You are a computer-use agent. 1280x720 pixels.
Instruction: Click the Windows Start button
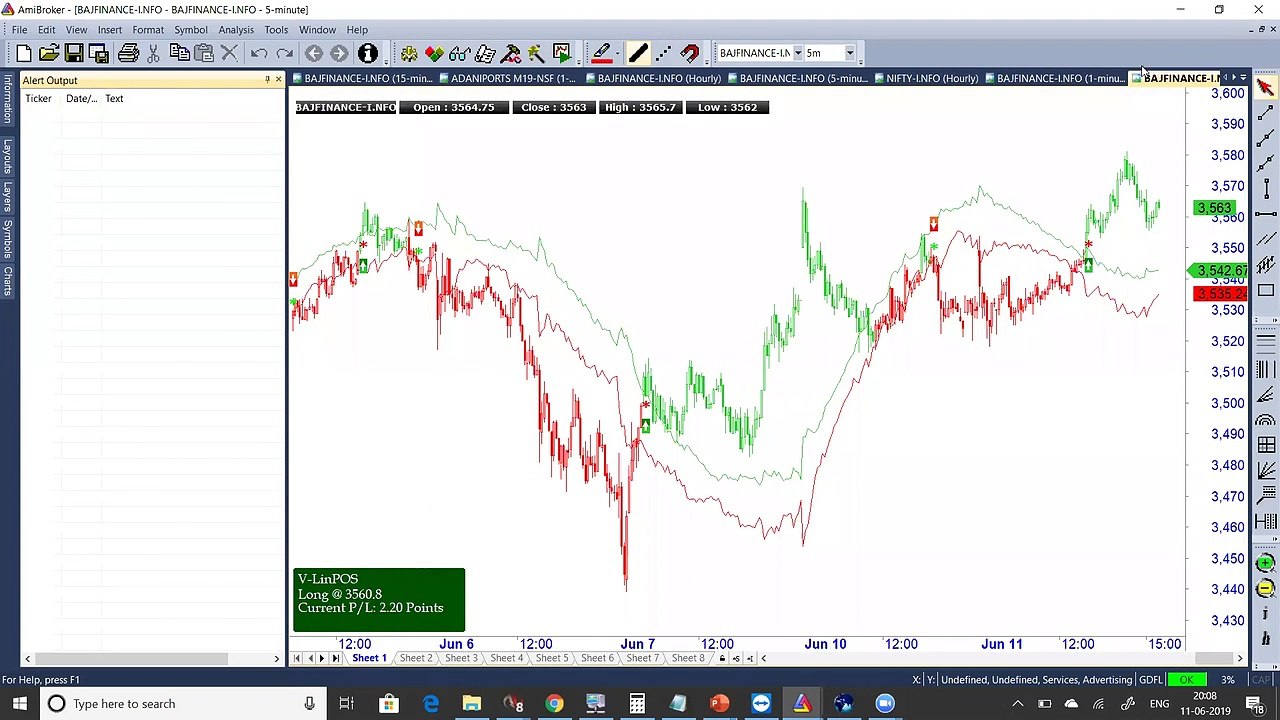pyautogui.click(x=19, y=704)
